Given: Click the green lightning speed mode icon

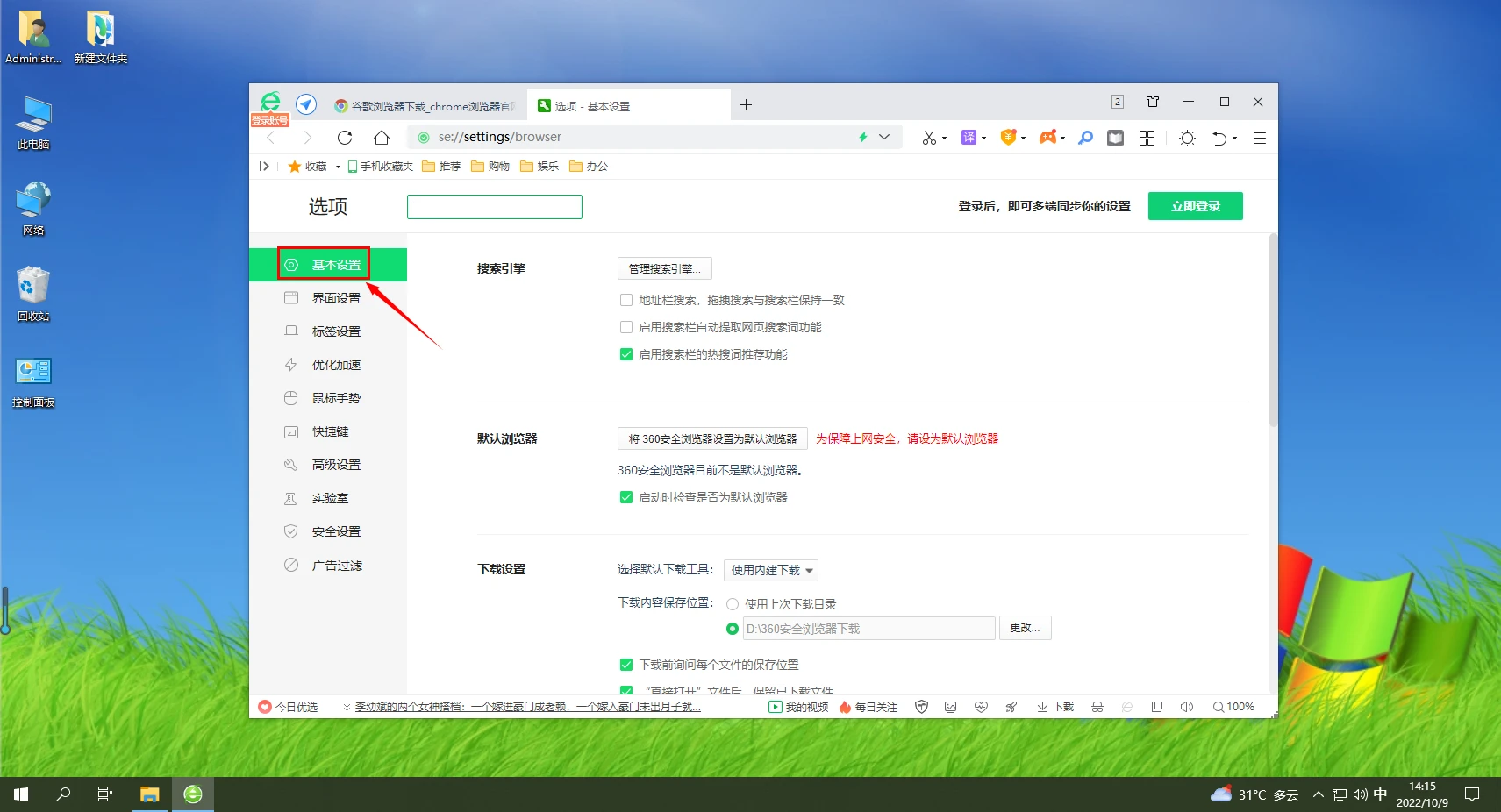Looking at the screenshot, I should point(863,137).
